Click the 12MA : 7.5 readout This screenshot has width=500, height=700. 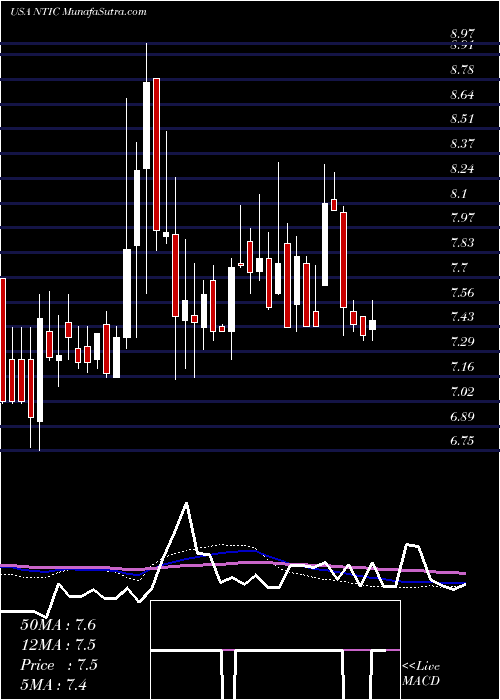[x=58, y=645]
